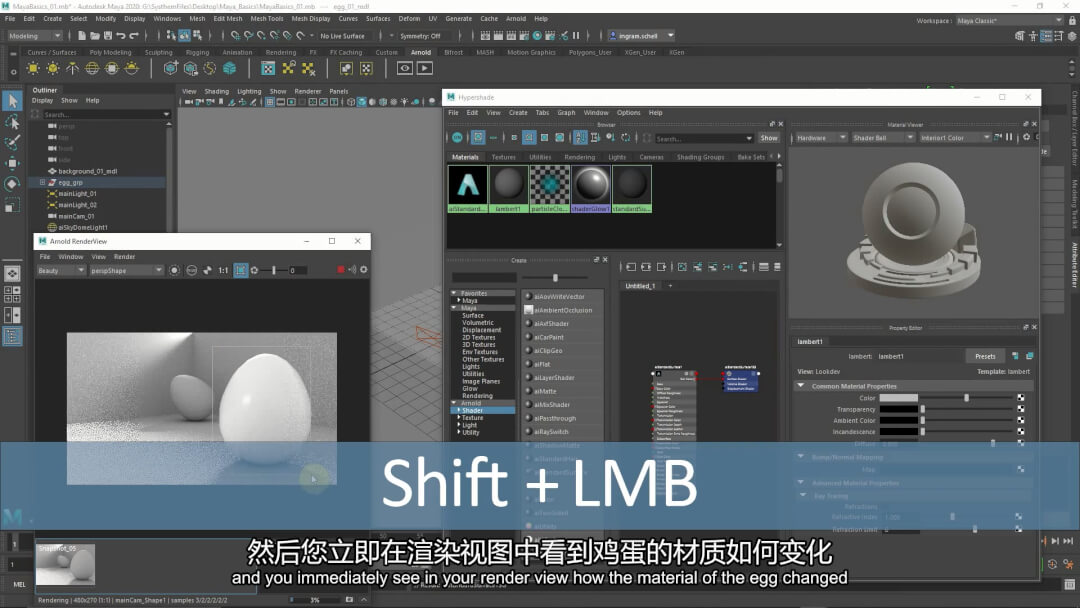The height and width of the screenshot is (608, 1080).
Task: Create Arnold StandIn shelf icon
Action: [171, 68]
